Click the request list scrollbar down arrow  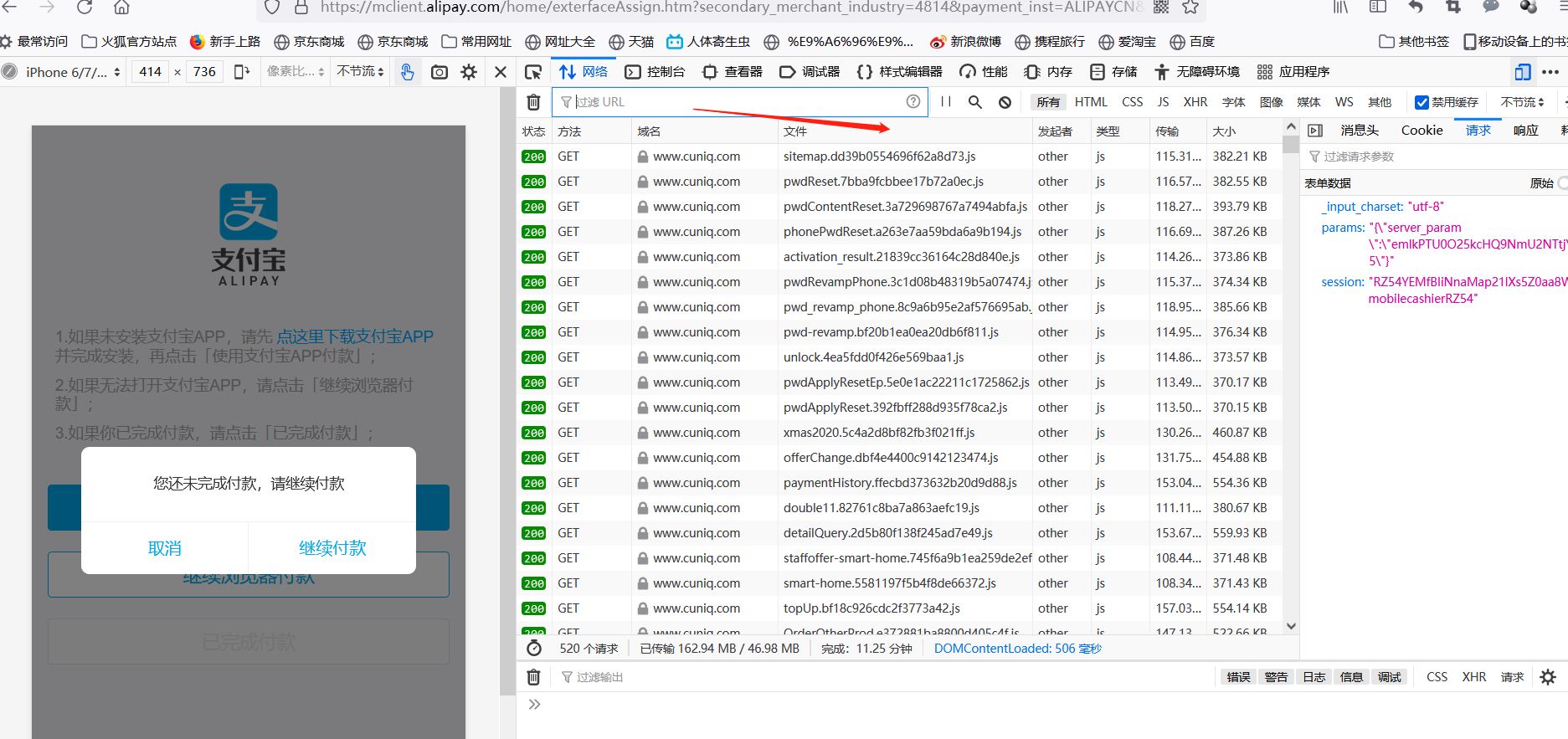[x=1291, y=626]
